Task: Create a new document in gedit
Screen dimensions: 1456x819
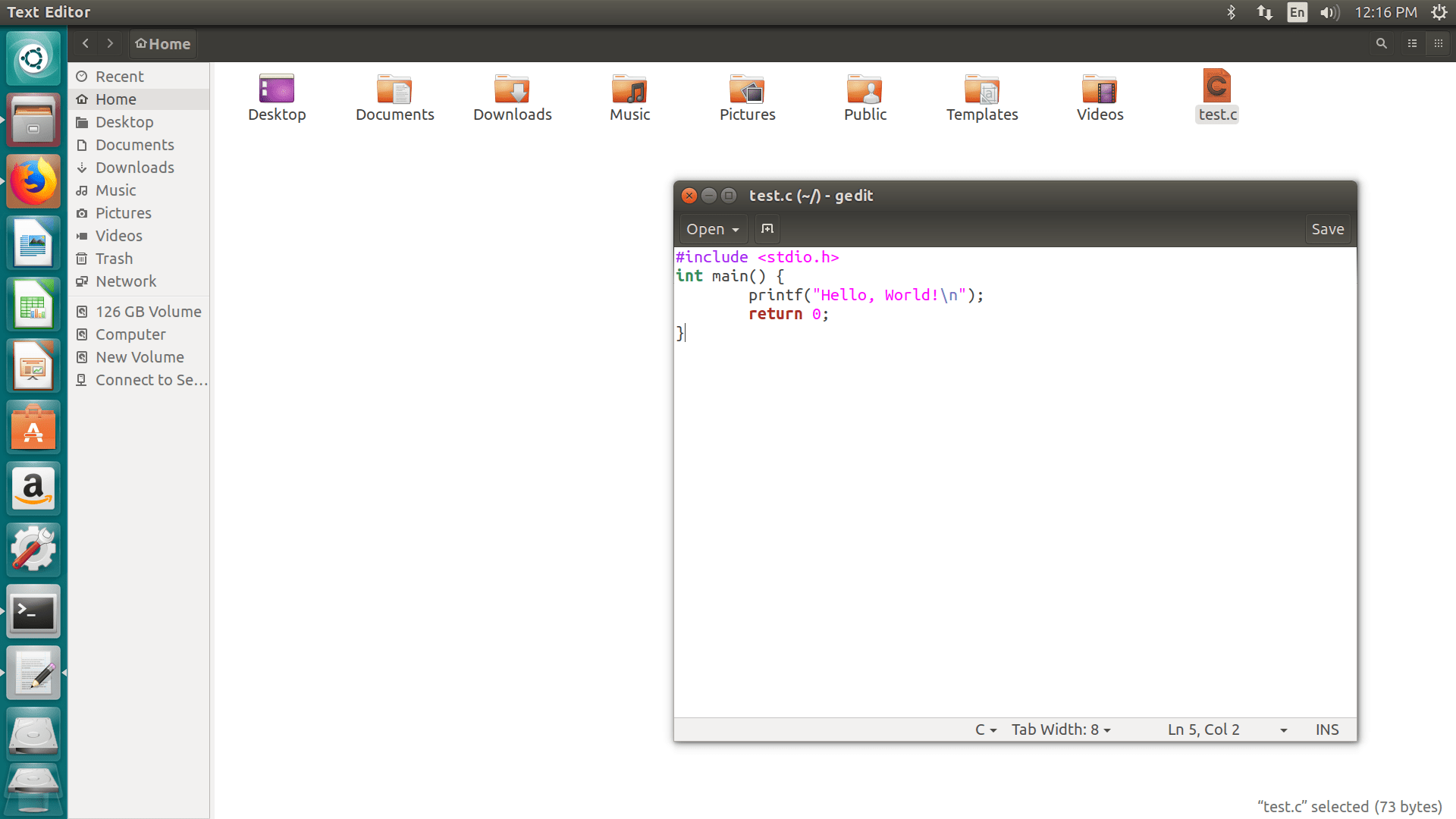Action: [767, 229]
